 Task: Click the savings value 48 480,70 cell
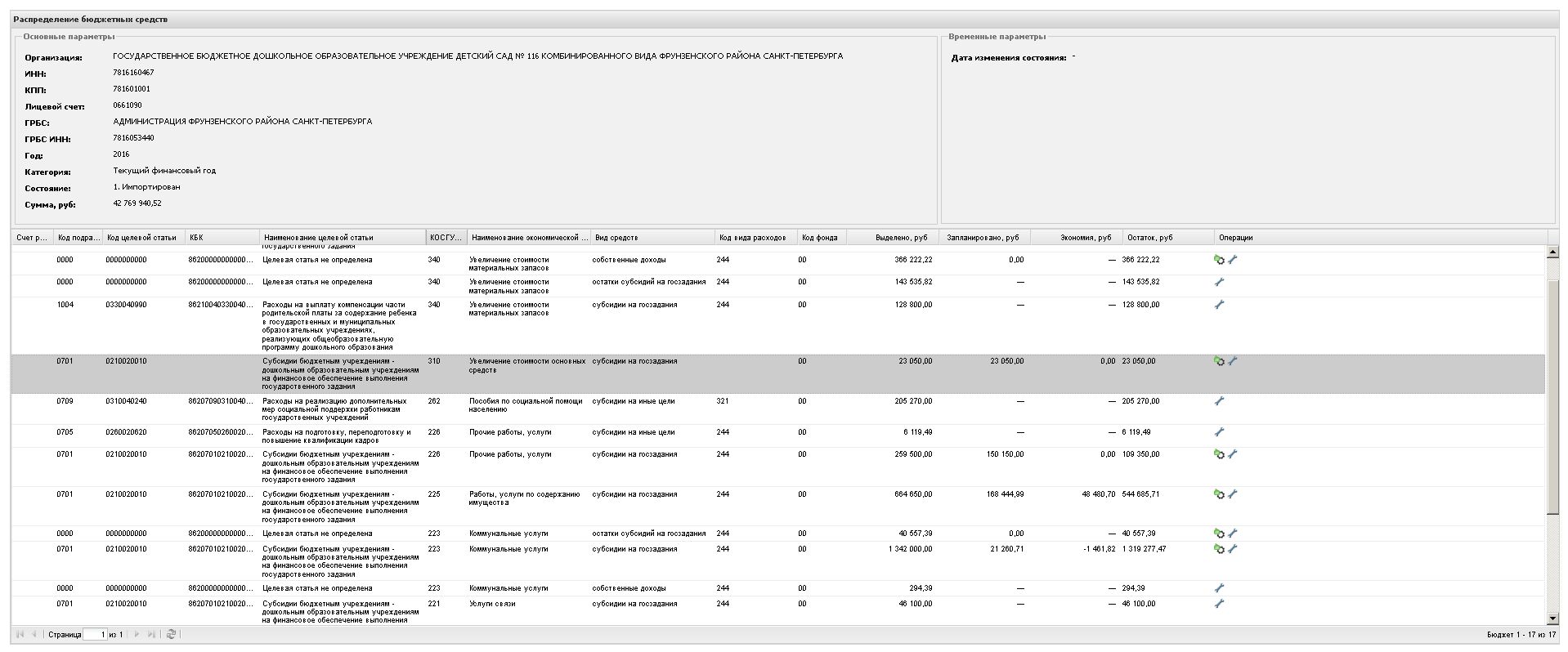[1098, 494]
